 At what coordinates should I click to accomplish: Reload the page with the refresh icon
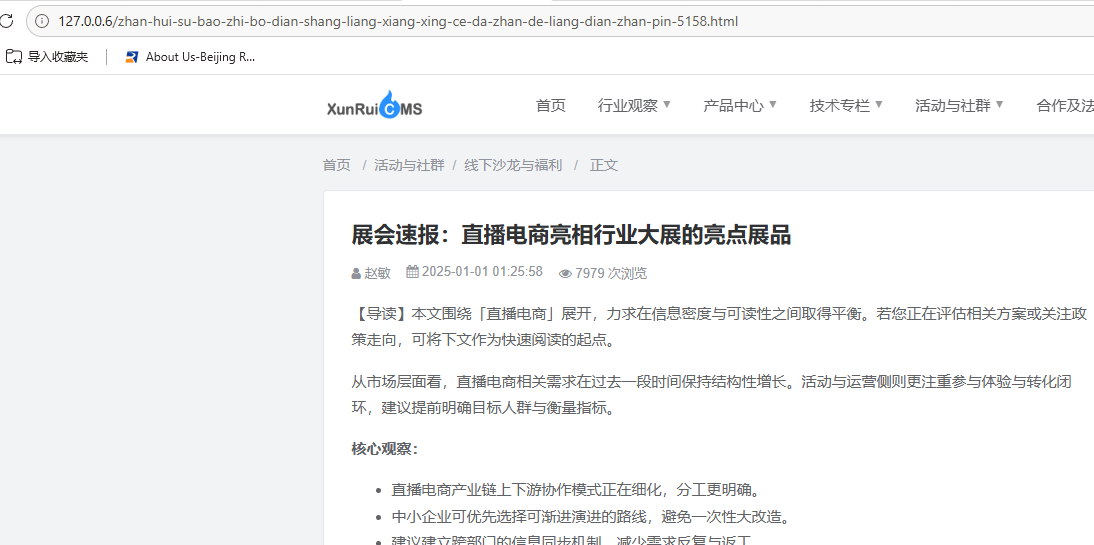tap(6, 21)
